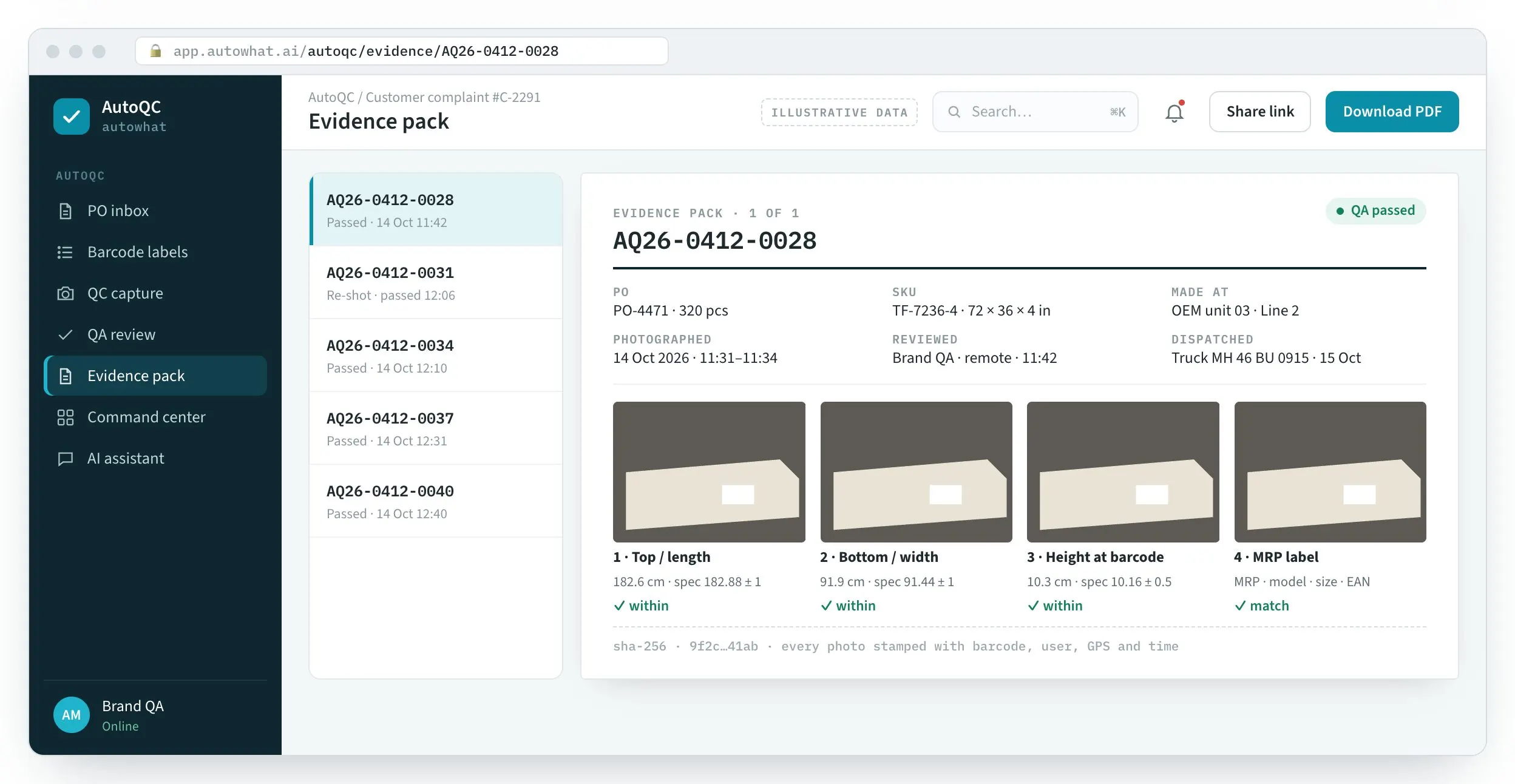Viewport: 1515px width, 784px height.
Task: Click the Command center grid icon
Action: click(x=65, y=417)
